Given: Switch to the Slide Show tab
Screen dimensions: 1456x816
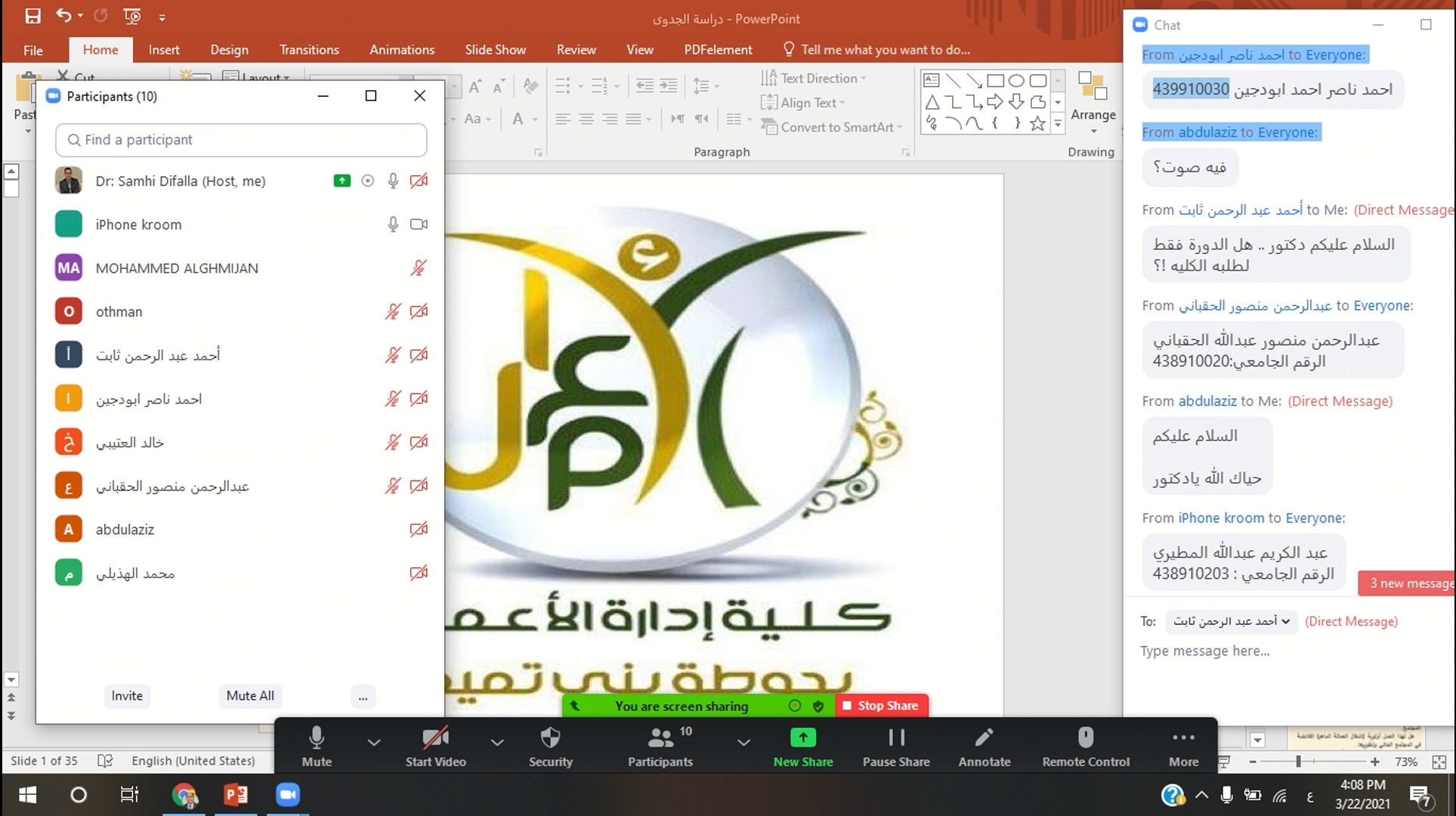Looking at the screenshot, I should [495, 50].
